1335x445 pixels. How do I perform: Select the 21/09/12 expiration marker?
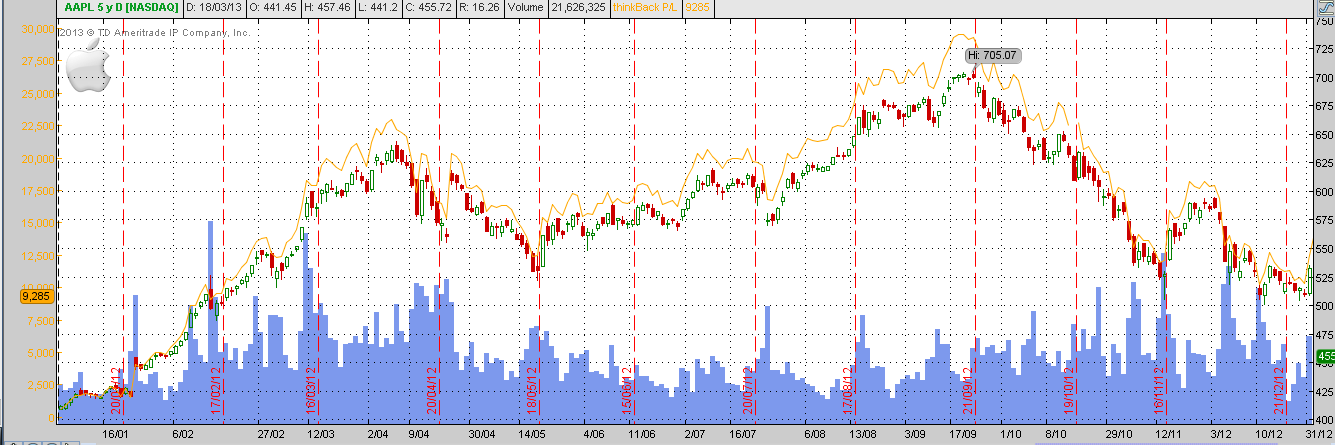pos(968,392)
